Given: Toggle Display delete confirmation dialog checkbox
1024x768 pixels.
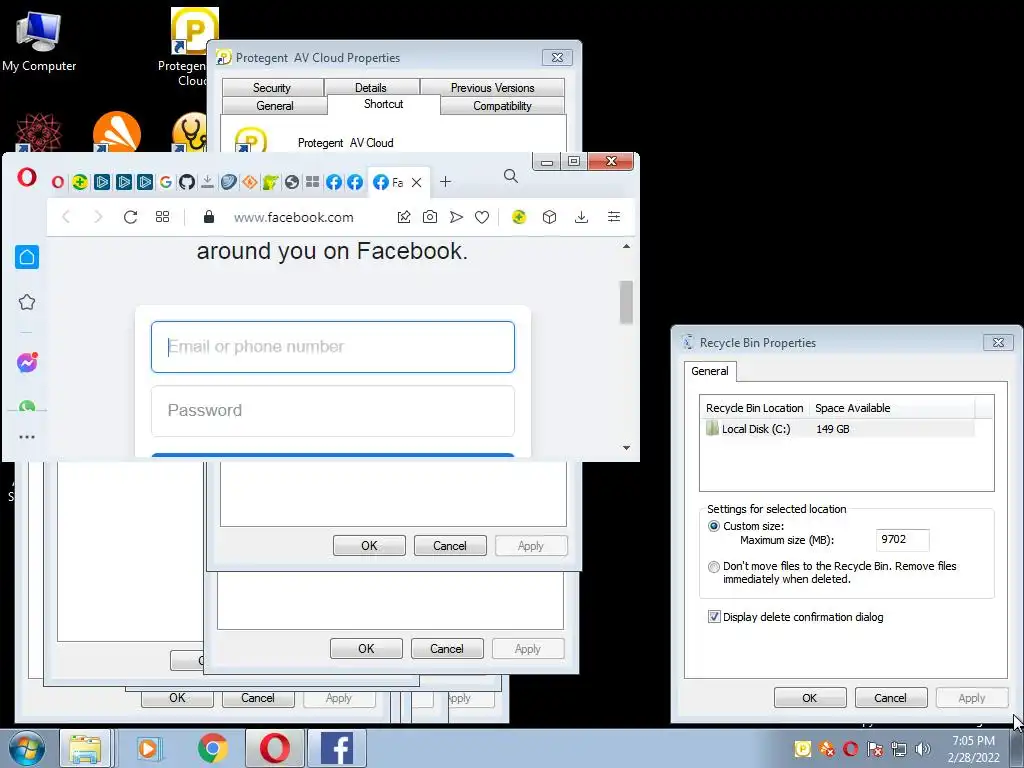Looking at the screenshot, I should tap(714, 616).
